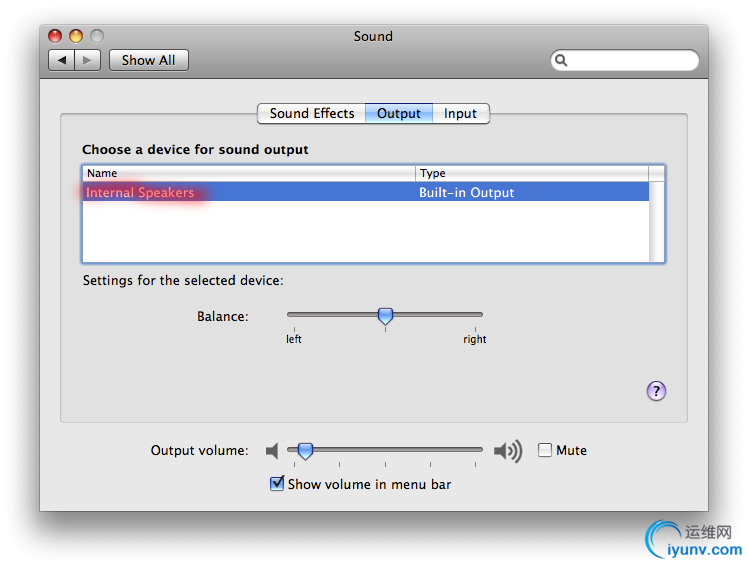Switch to the Sound Effects tab
Viewport: 748px width, 566px height.
(x=312, y=114)
